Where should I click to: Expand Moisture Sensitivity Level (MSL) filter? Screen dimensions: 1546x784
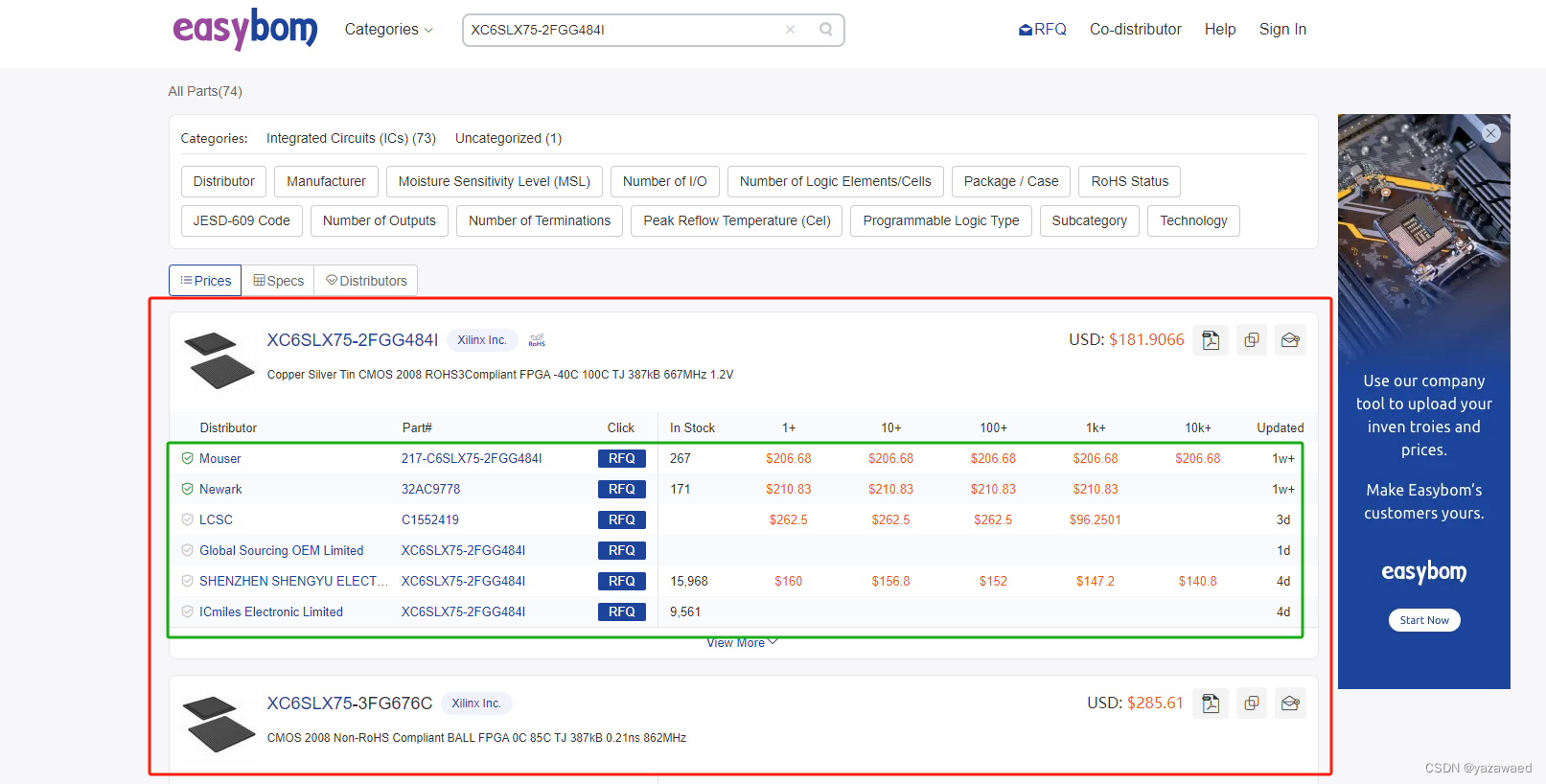(494, 181)
